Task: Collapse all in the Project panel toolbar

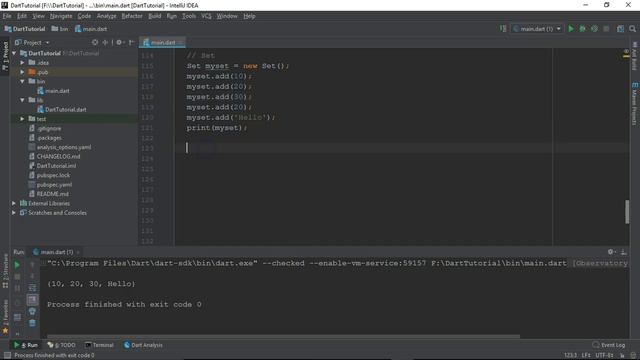Action: [105, 42]
